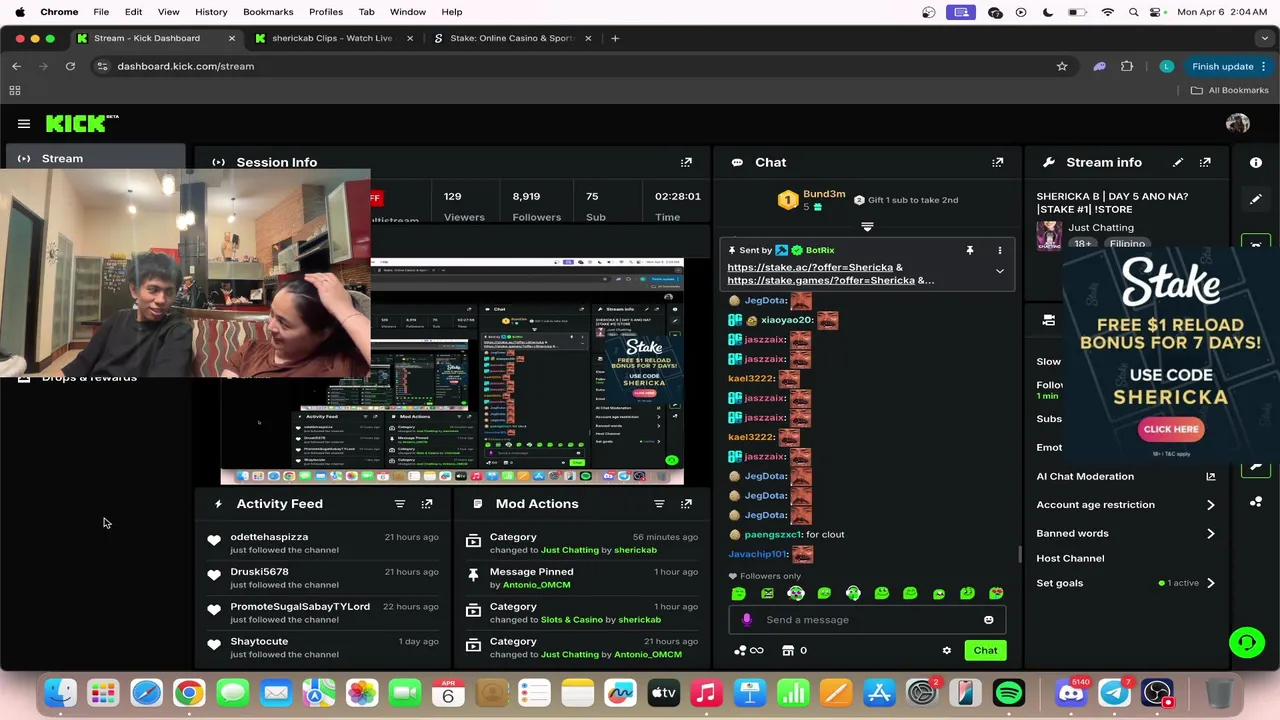Focus the Send a message field

[867, 620]
